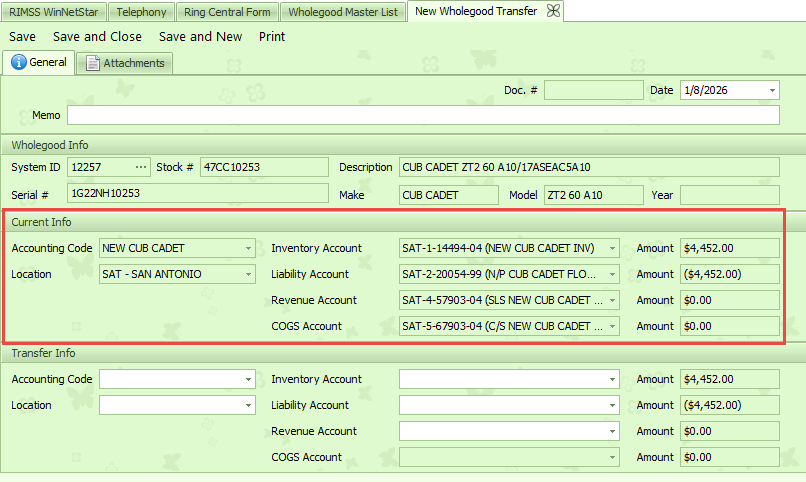Screen dimensions: 806x482
Task: Click the Stock # field 47CC10253
Action: pos(264,167)
